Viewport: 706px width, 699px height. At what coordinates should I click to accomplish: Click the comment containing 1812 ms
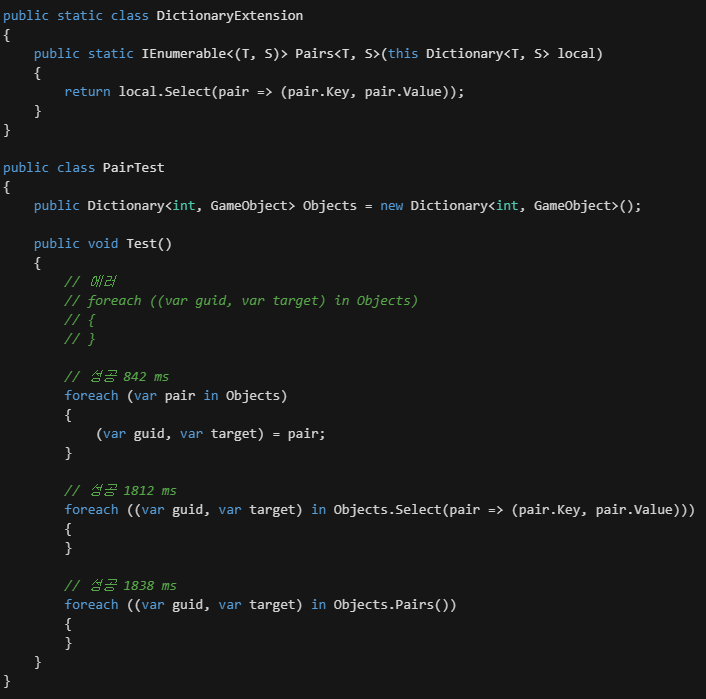coord(120,490)
